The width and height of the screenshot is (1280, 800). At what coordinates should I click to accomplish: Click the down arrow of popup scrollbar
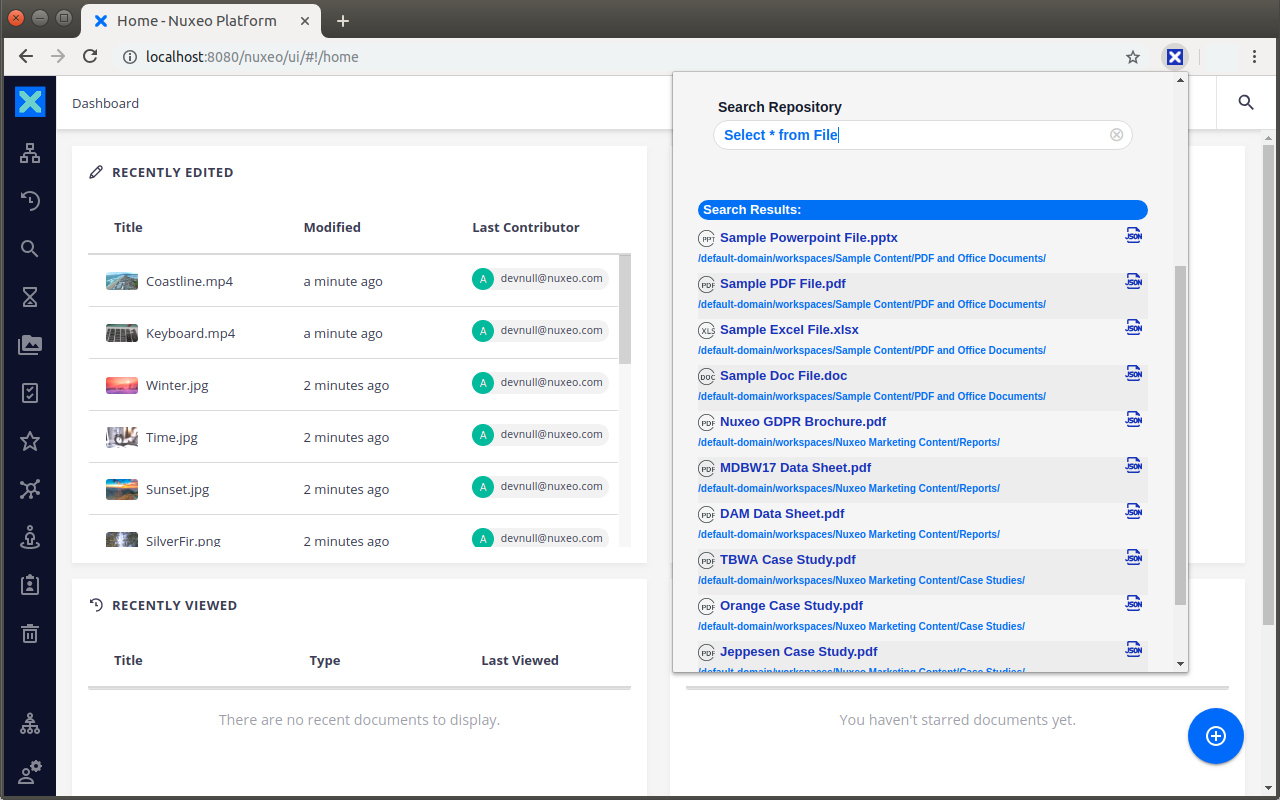click(1180, 664)
